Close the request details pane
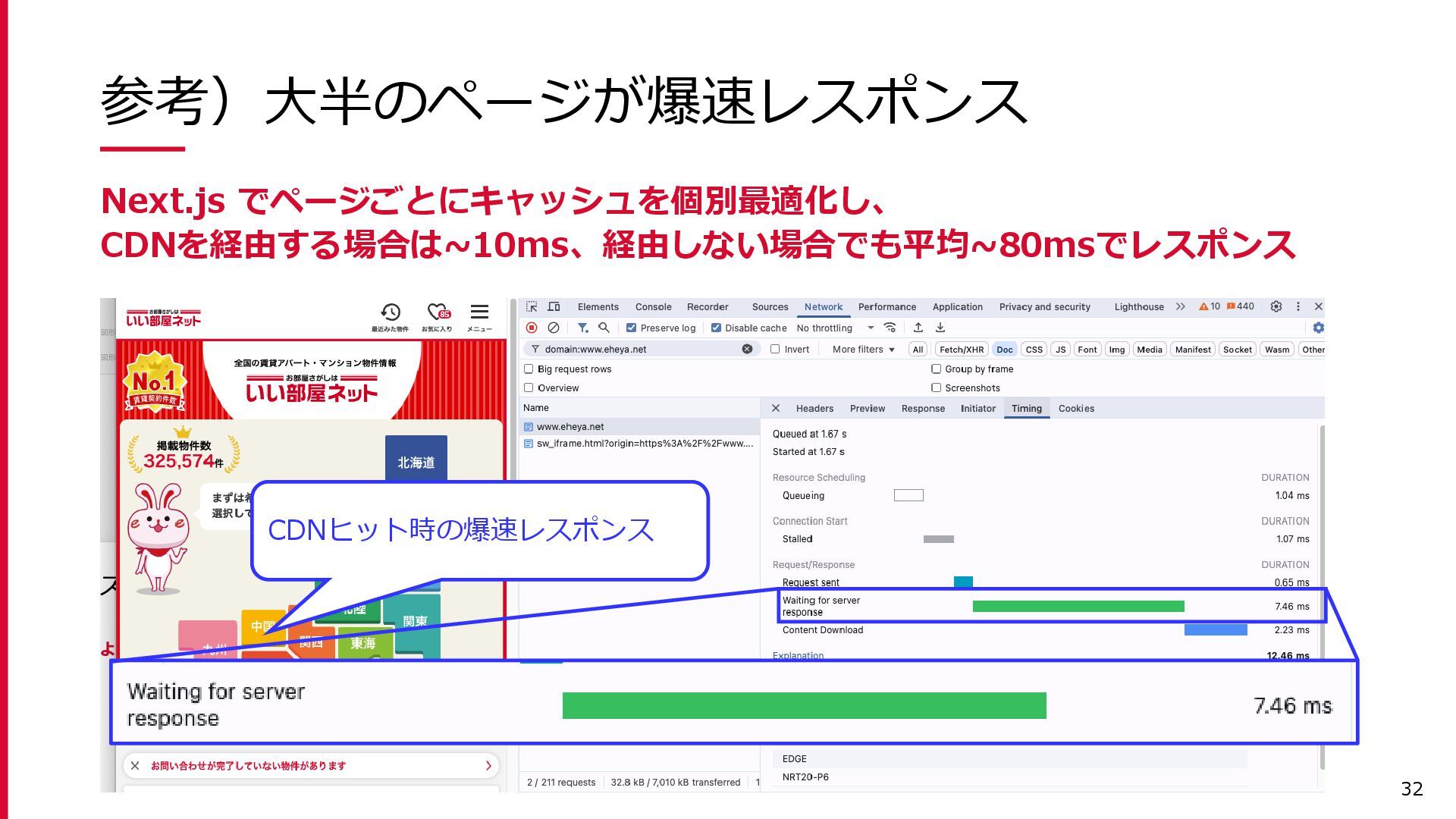Screen dimensions: 1456x819 point(776,408)
